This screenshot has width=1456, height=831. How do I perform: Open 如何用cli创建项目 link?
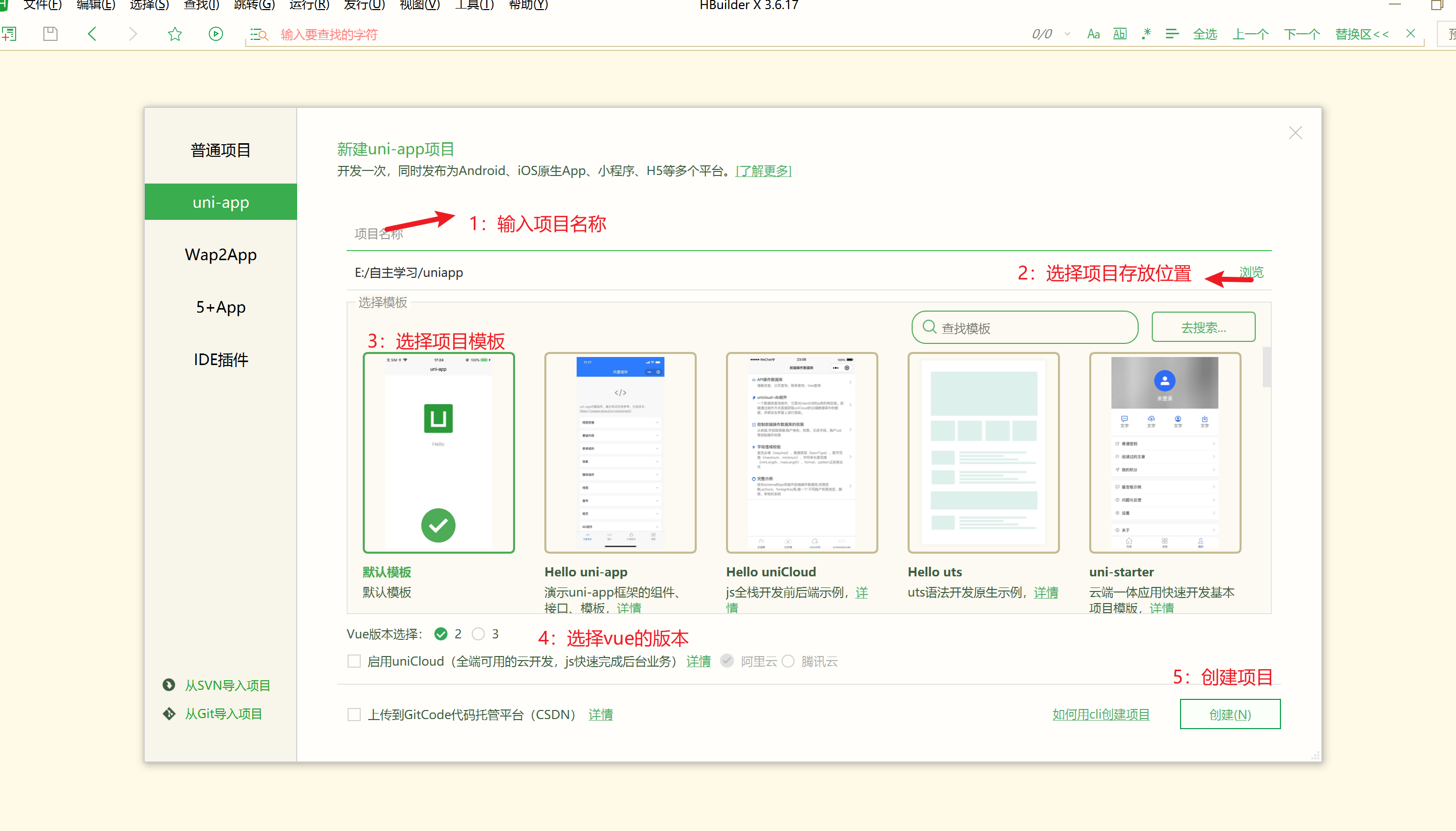tap(1100, 714)
